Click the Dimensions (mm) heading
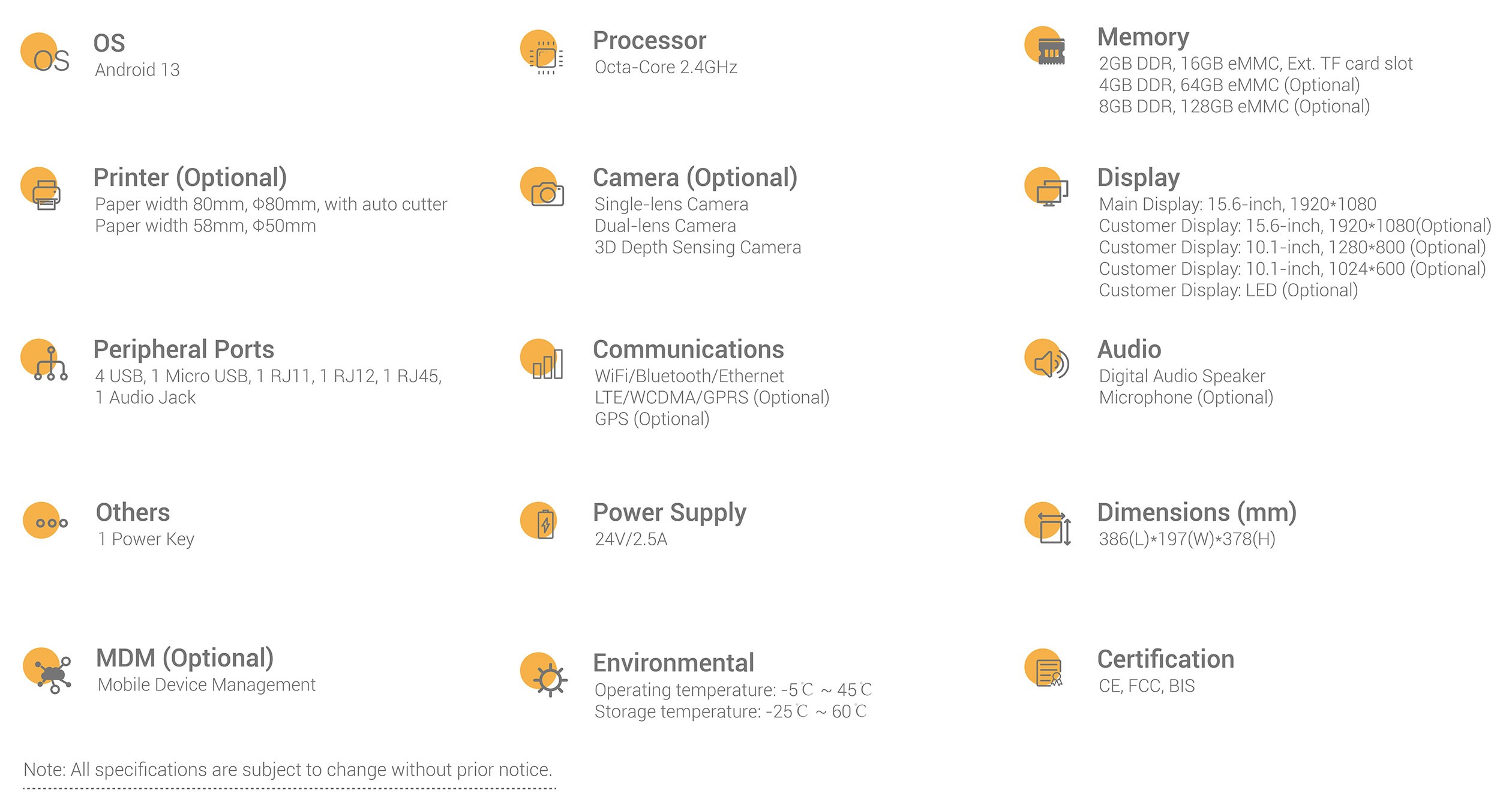 pyautogui.click(x=1197, y=512)
